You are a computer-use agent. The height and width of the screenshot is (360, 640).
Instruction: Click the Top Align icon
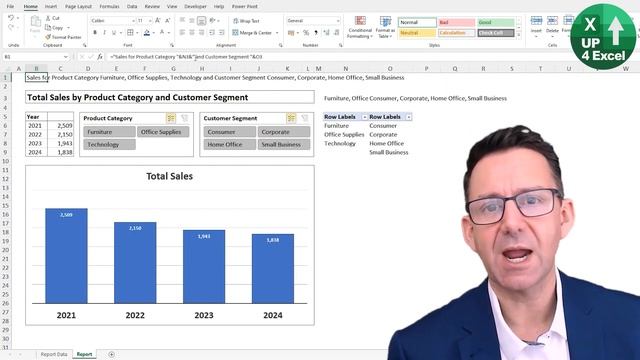[182, 20]
